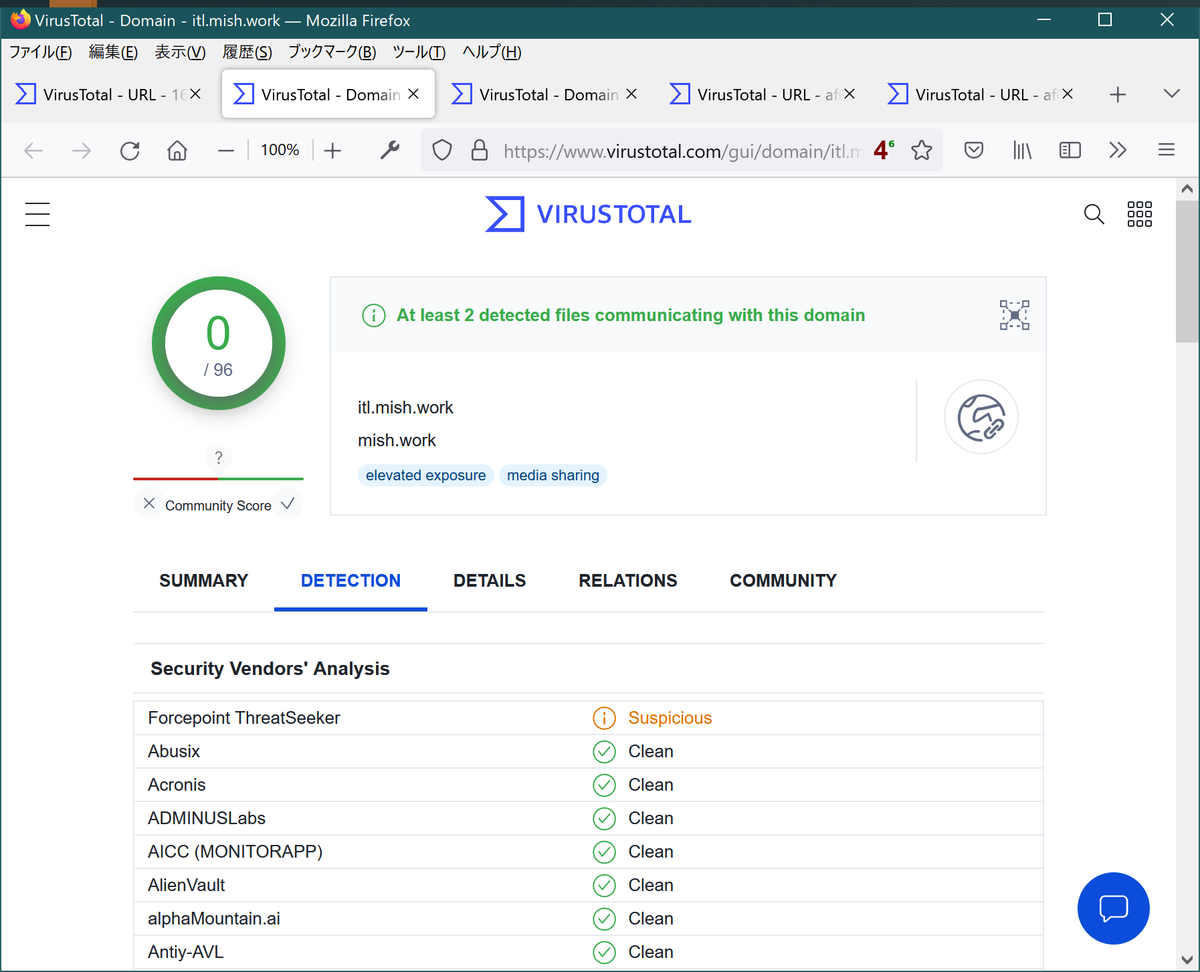
Task: Click the Clean checkmark for Abusix
Action: tap(604, 751)
